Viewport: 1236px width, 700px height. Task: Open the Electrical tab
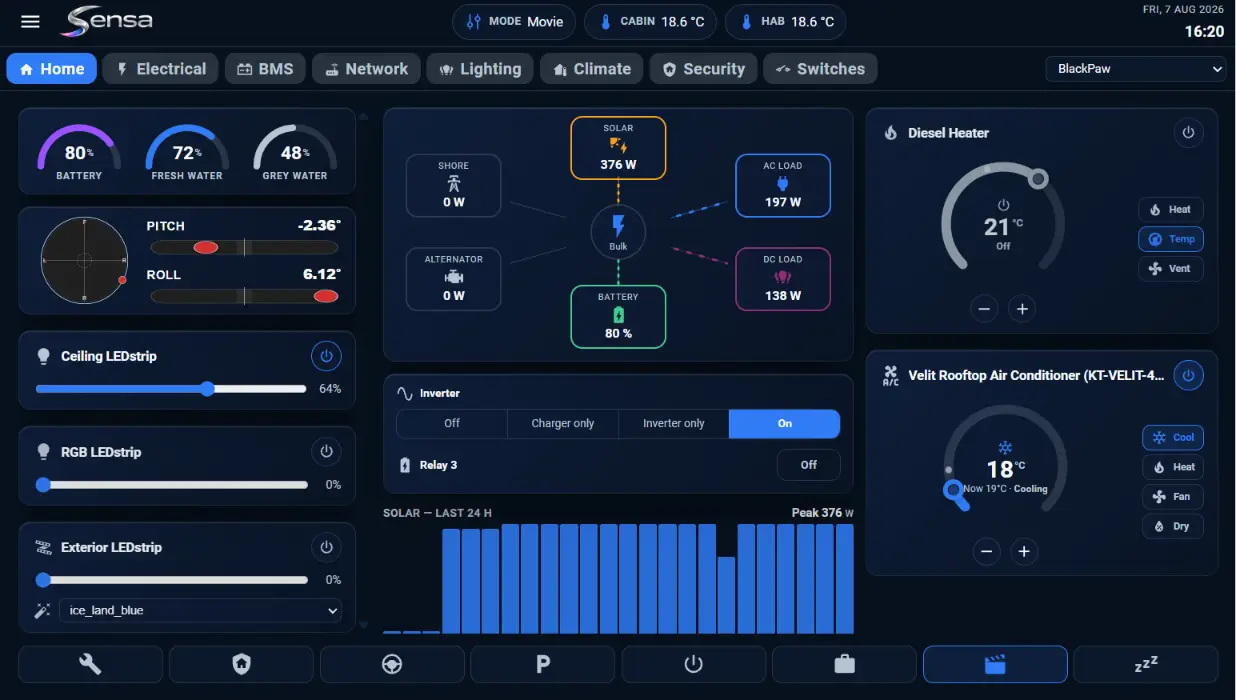161,69
